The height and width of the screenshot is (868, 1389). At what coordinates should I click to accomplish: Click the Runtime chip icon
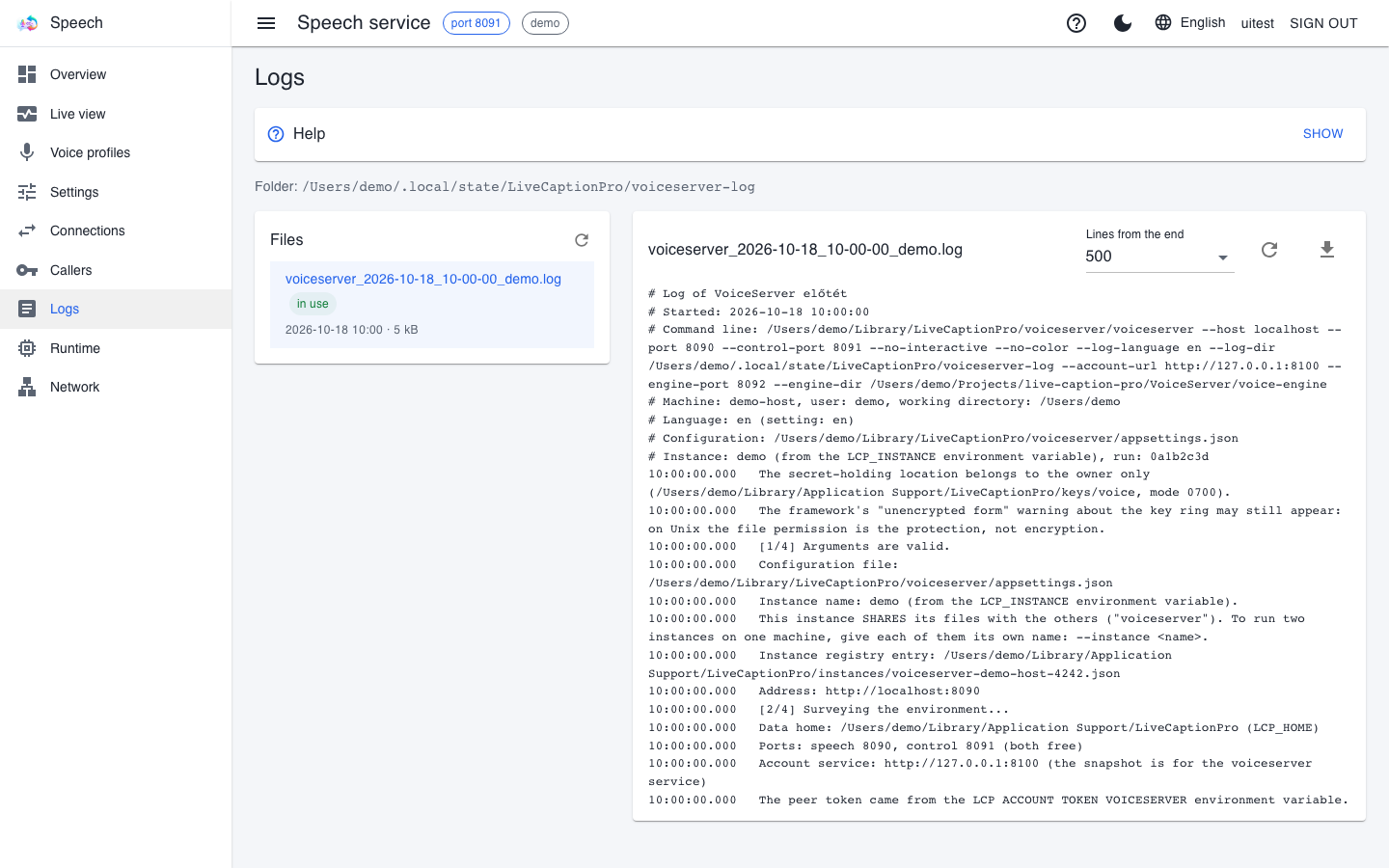point(27,348)
